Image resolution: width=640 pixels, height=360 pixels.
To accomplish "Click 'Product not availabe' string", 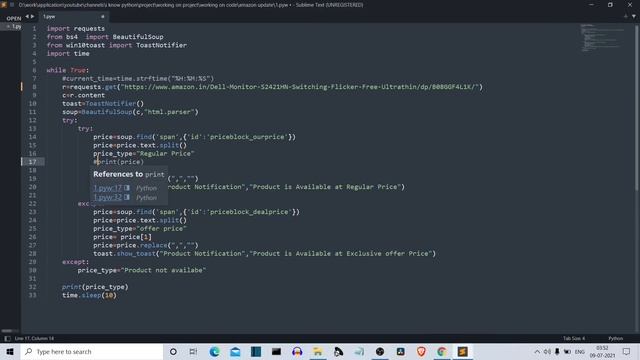I will [x=163, y=270].
